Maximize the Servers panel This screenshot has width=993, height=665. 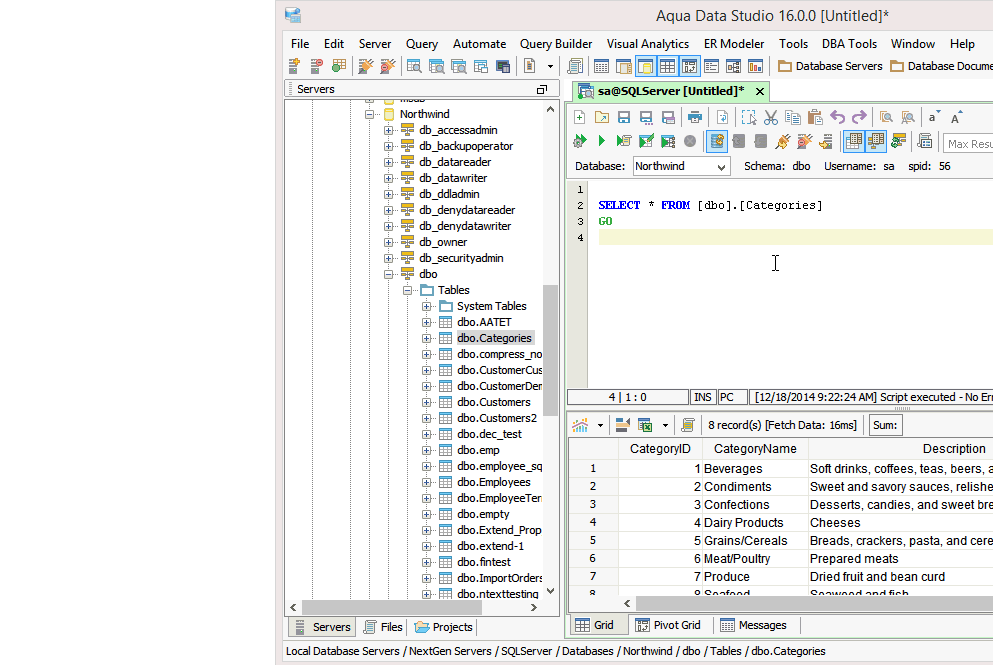tap(542, 89)
